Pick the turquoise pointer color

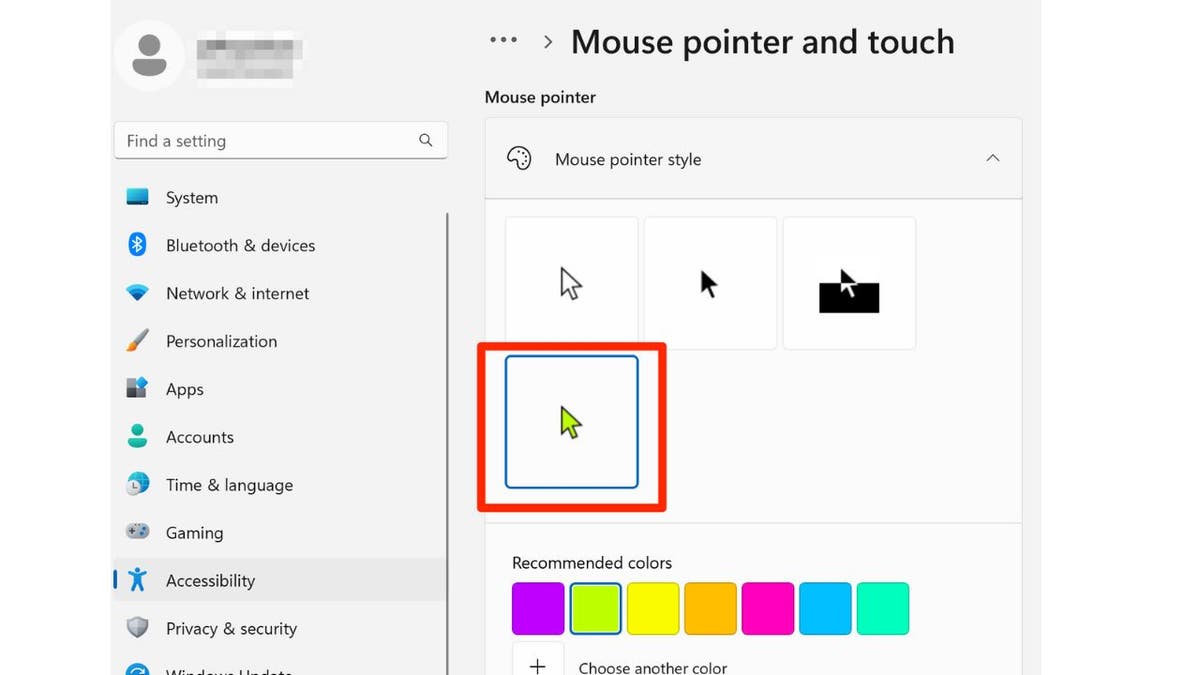click(x=883, y=609)
